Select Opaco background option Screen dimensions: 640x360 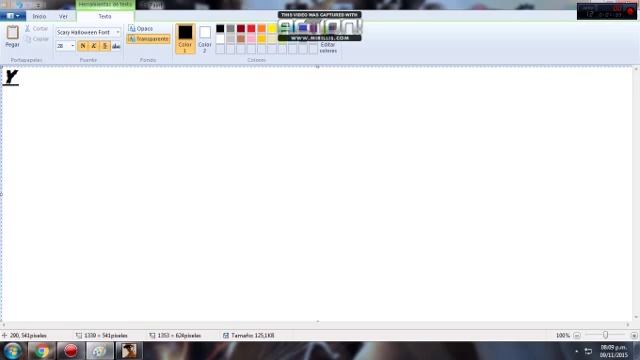[x=141, y=29]
